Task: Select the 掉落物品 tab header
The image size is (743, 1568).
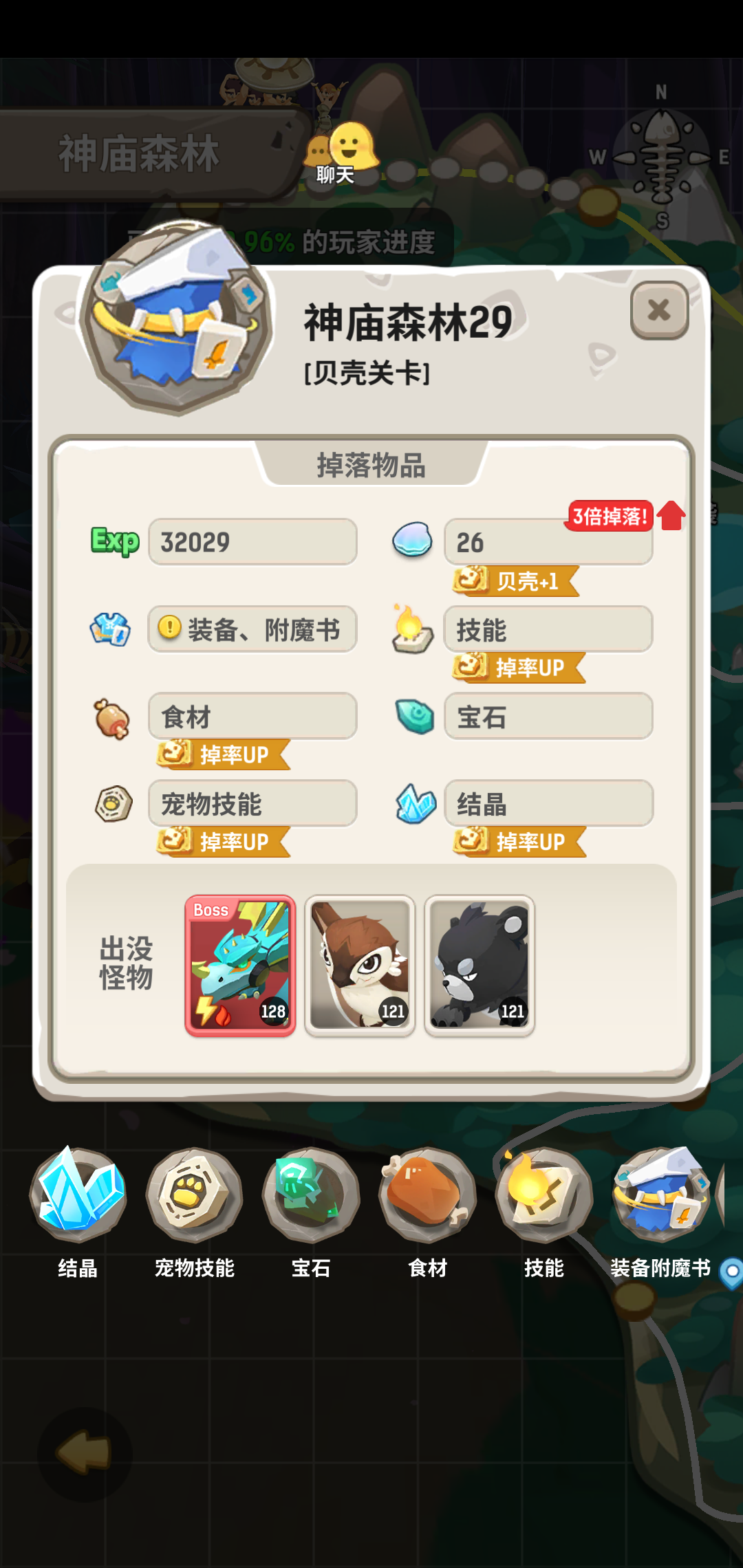Action: pos(371,465)
